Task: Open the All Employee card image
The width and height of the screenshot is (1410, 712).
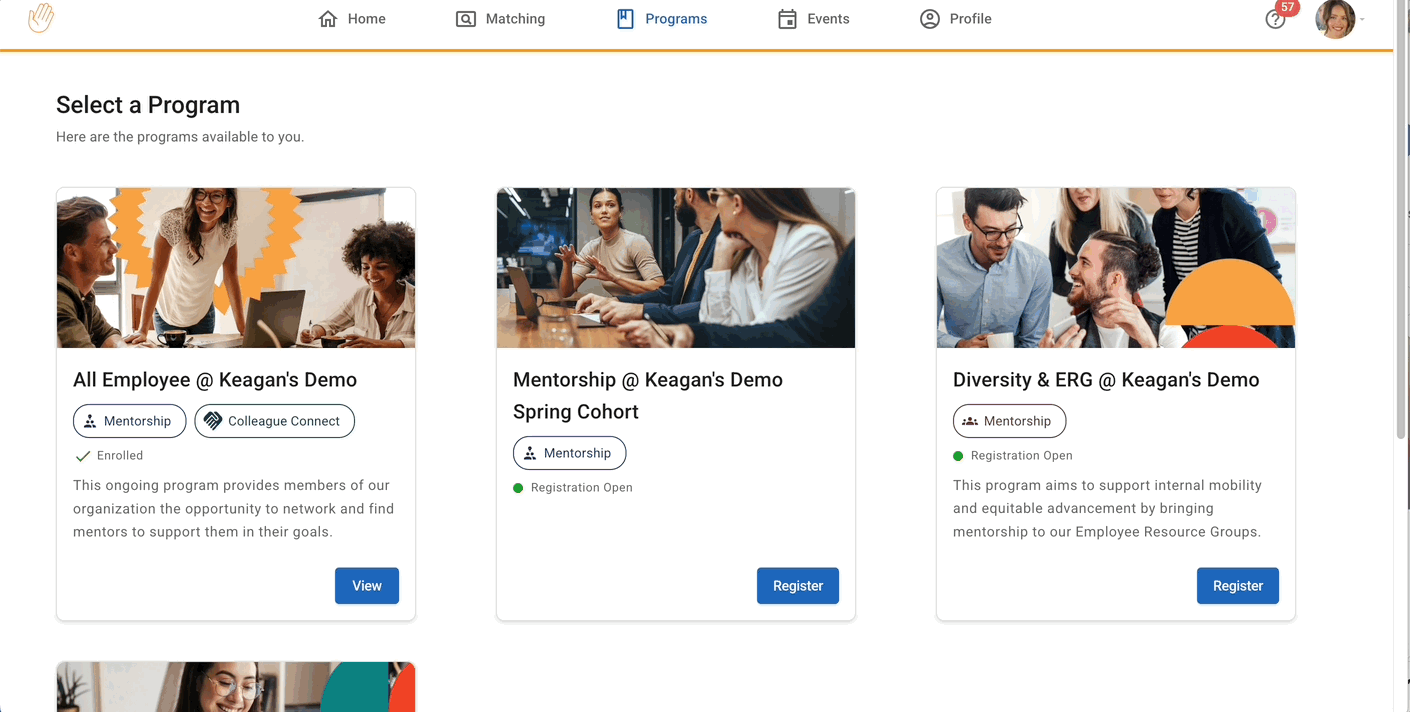Action: (236, 268)
